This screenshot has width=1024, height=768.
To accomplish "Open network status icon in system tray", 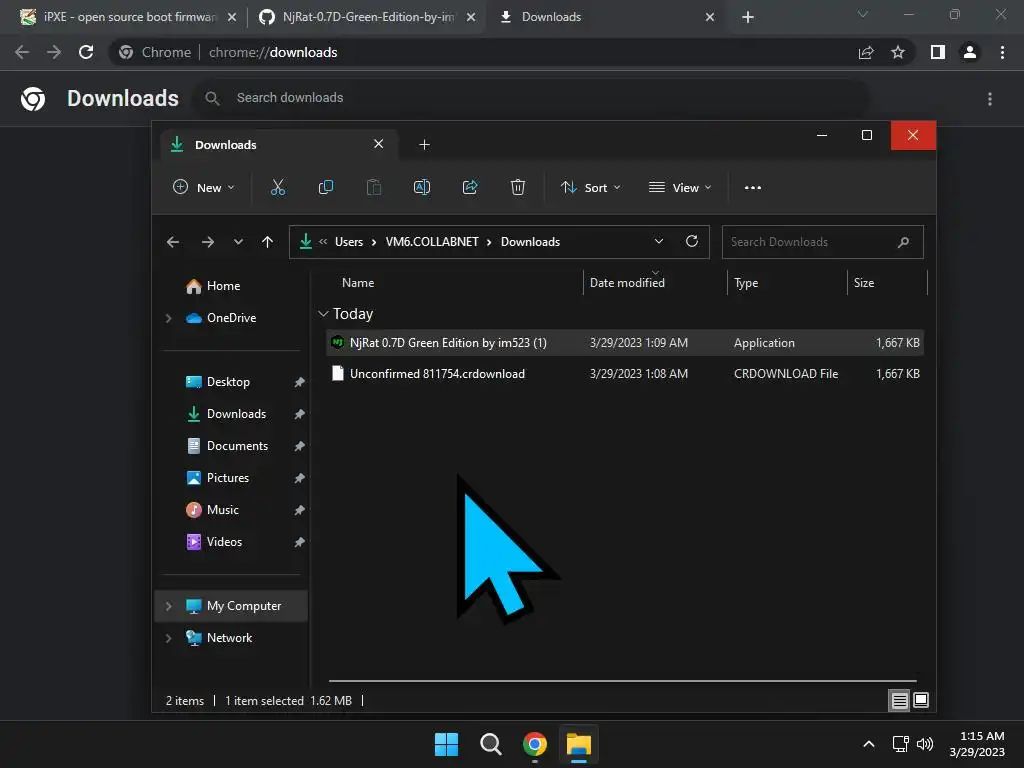I will pyautogui.click(x=901, y=744).
